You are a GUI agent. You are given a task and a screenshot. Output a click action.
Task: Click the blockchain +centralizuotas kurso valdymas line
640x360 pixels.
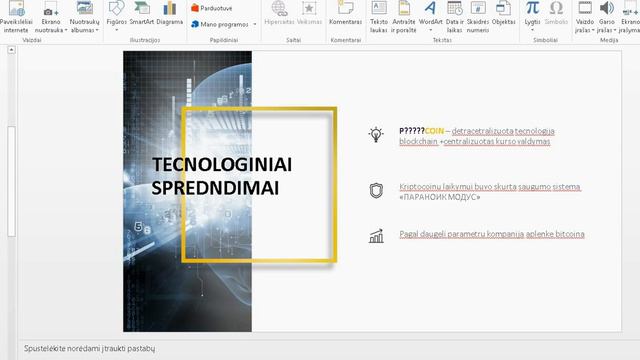[x=475, y=141]
